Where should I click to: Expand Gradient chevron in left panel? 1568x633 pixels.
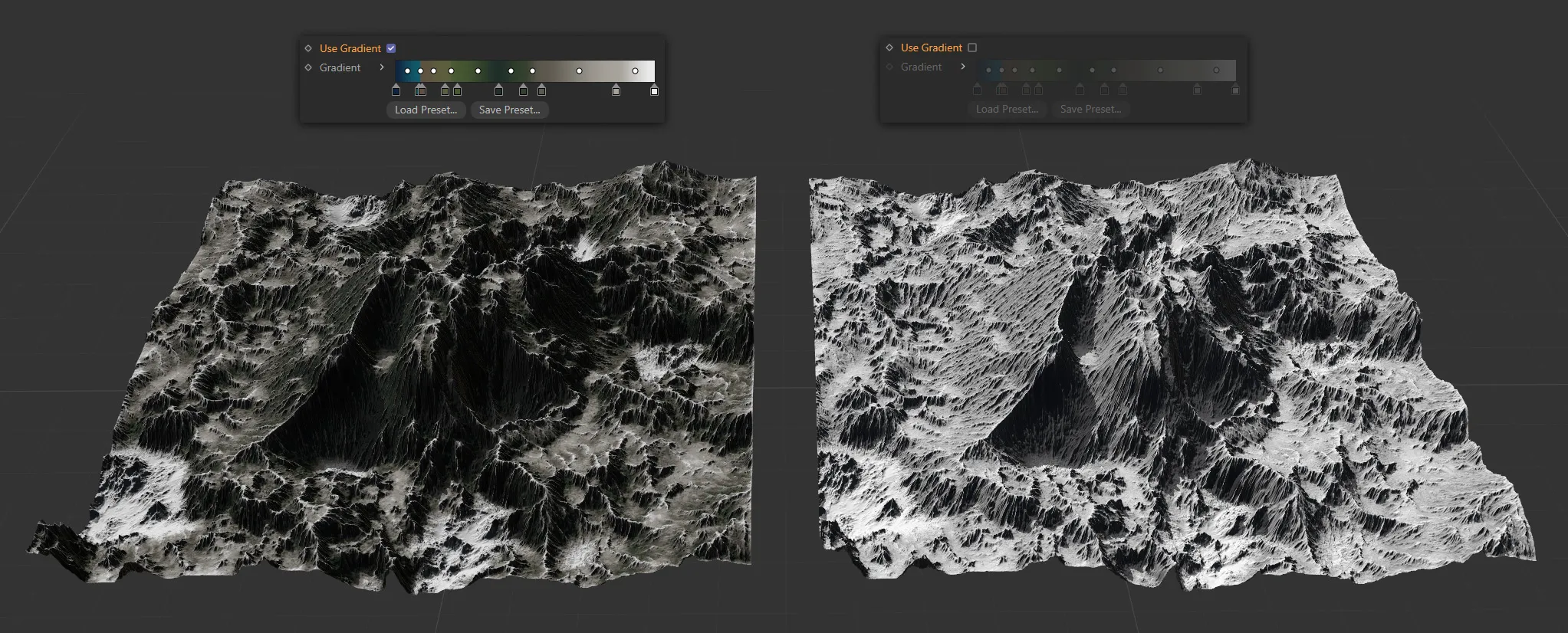point(382,67)
